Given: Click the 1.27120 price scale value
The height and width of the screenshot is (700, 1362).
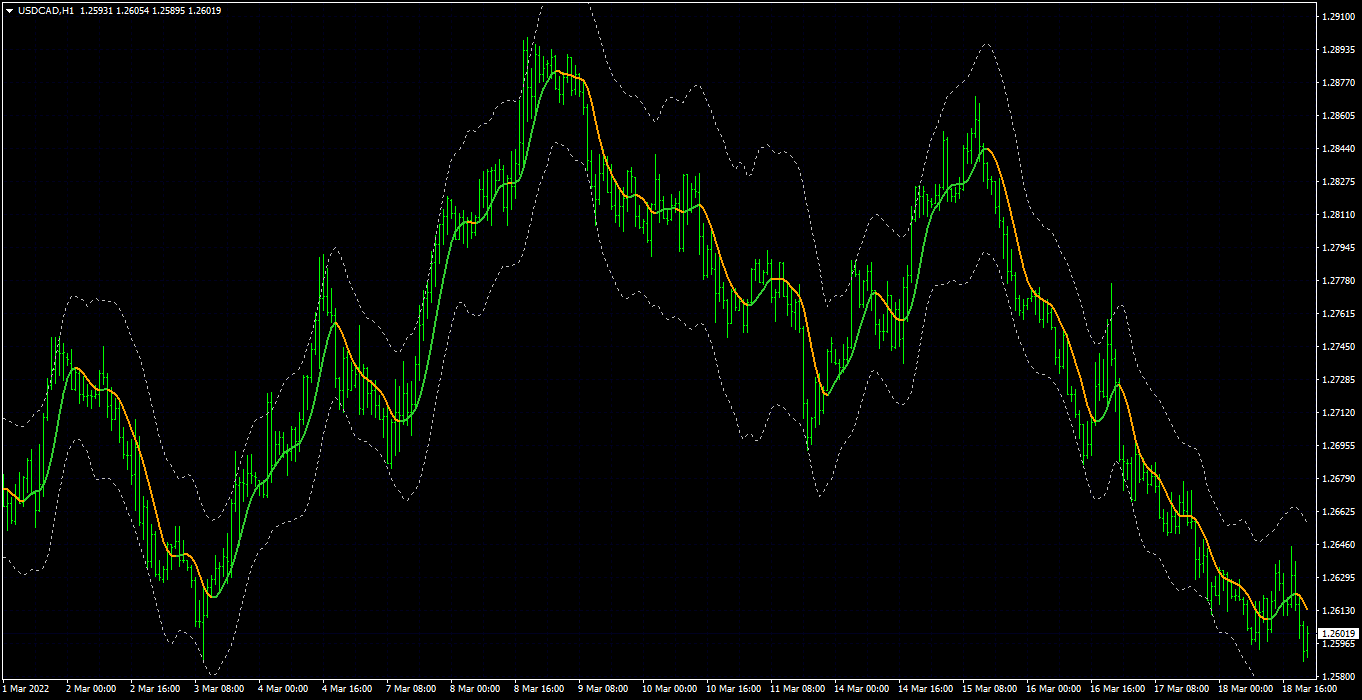Looking at the screenshot, I should 1338,413.
